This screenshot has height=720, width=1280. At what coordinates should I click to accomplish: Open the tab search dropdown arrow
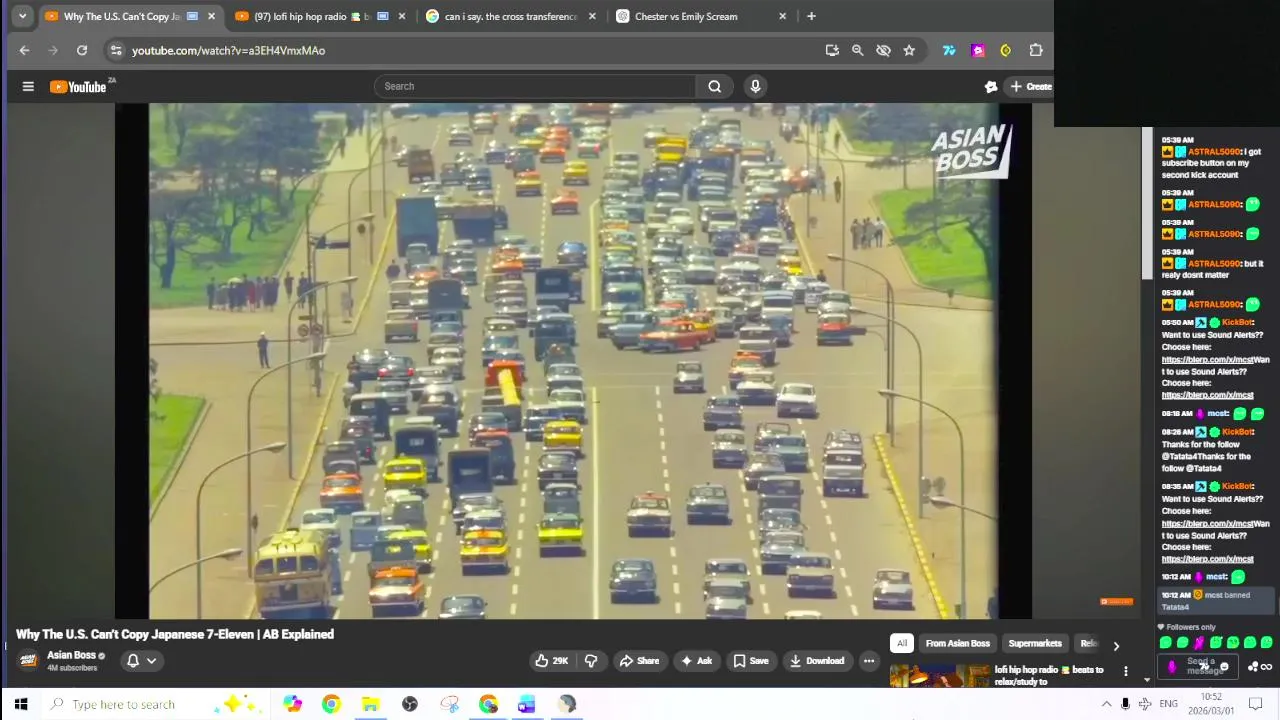coord(22,16)
